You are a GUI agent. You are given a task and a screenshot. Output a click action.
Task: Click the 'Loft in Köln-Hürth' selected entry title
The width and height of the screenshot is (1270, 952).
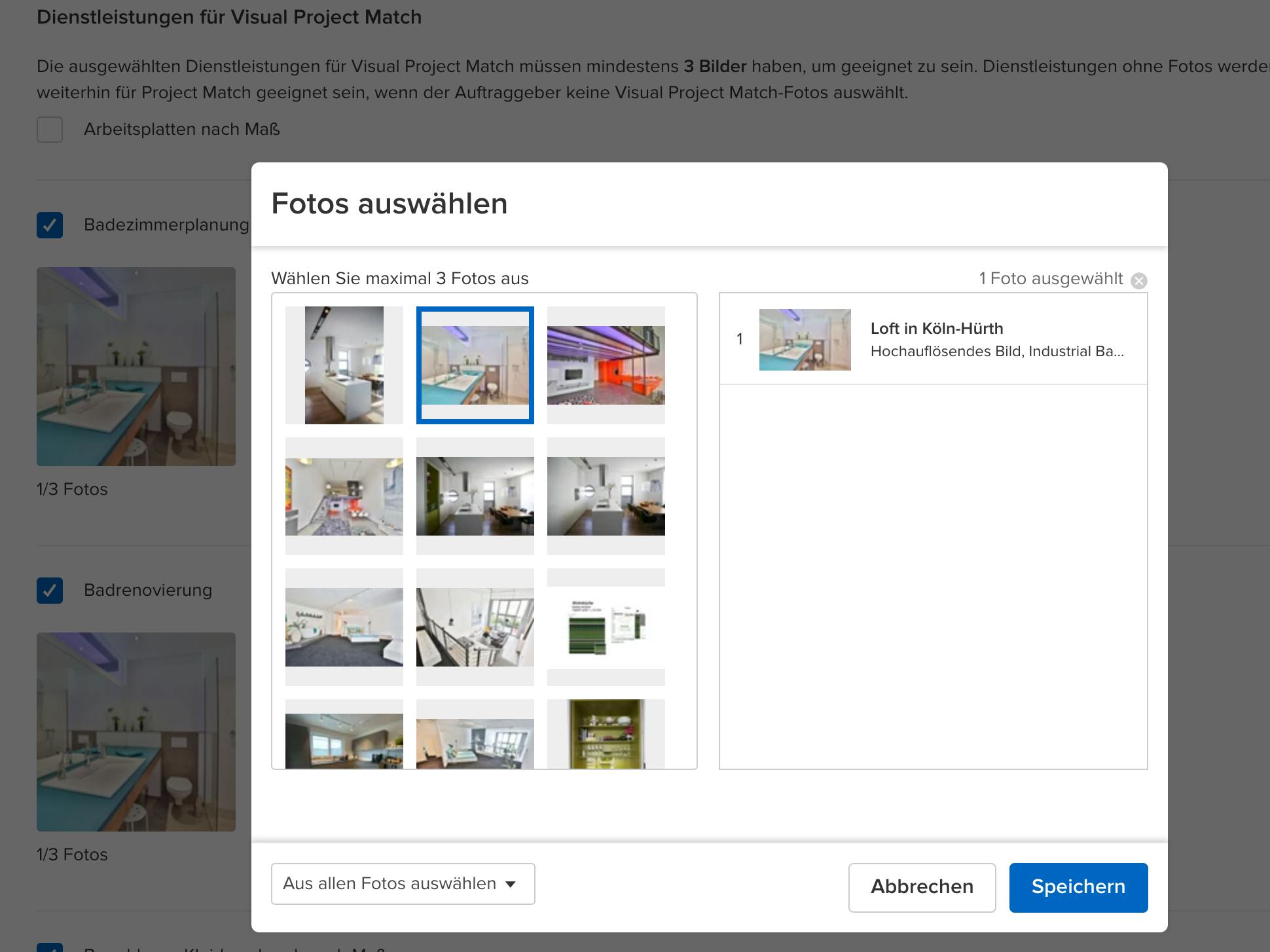[937, 329]
